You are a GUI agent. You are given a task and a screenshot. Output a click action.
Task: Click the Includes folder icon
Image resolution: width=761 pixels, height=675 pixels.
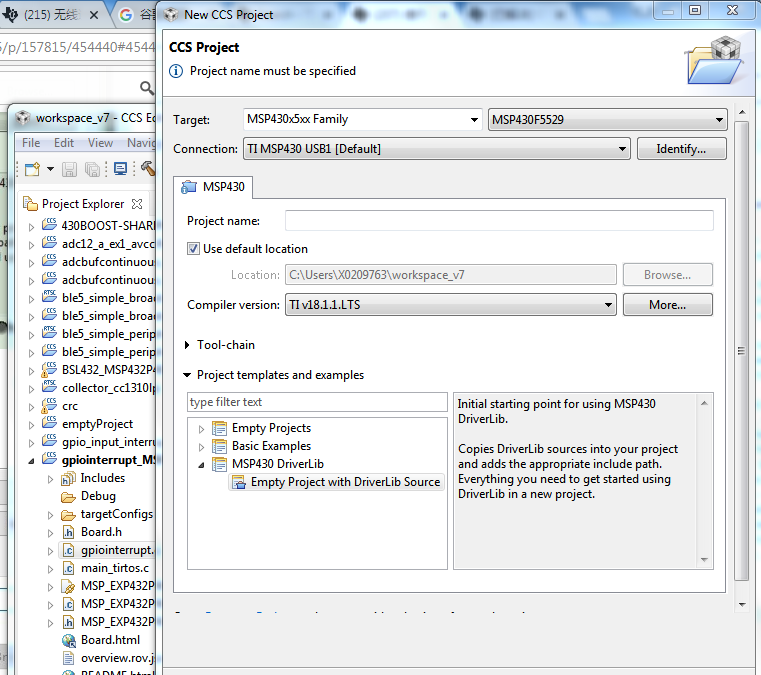click(68, 478)
